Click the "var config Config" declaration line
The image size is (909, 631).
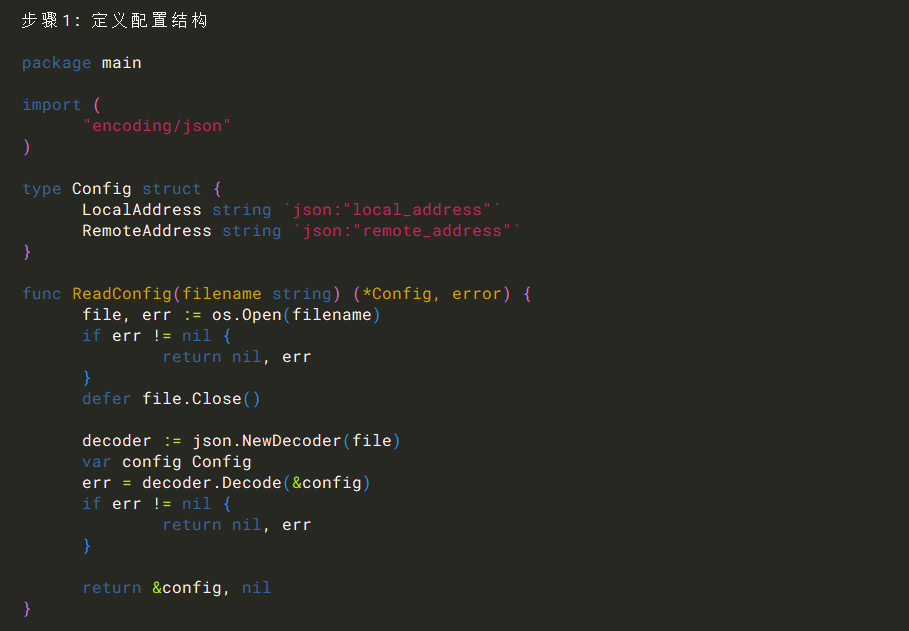tap(166, 462)
